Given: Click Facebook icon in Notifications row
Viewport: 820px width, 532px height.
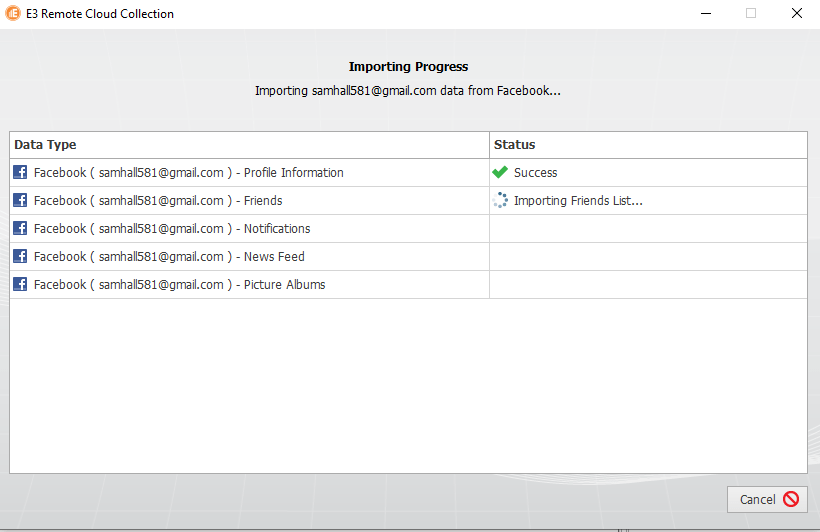Looking at the screenshot, I should pyautogui.click(x=20, y=228).
